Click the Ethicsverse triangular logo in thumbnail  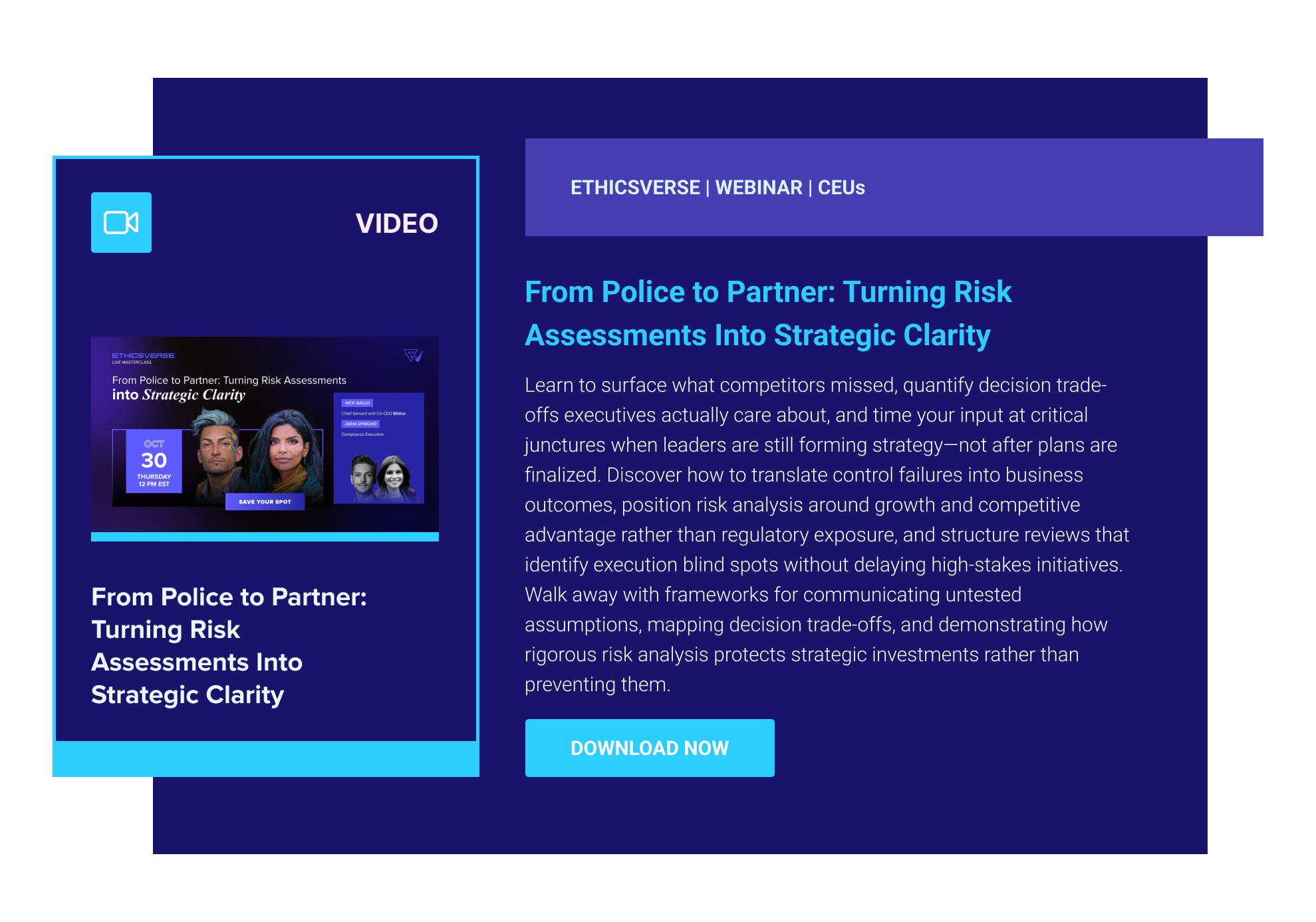click(x=413, y=355)
